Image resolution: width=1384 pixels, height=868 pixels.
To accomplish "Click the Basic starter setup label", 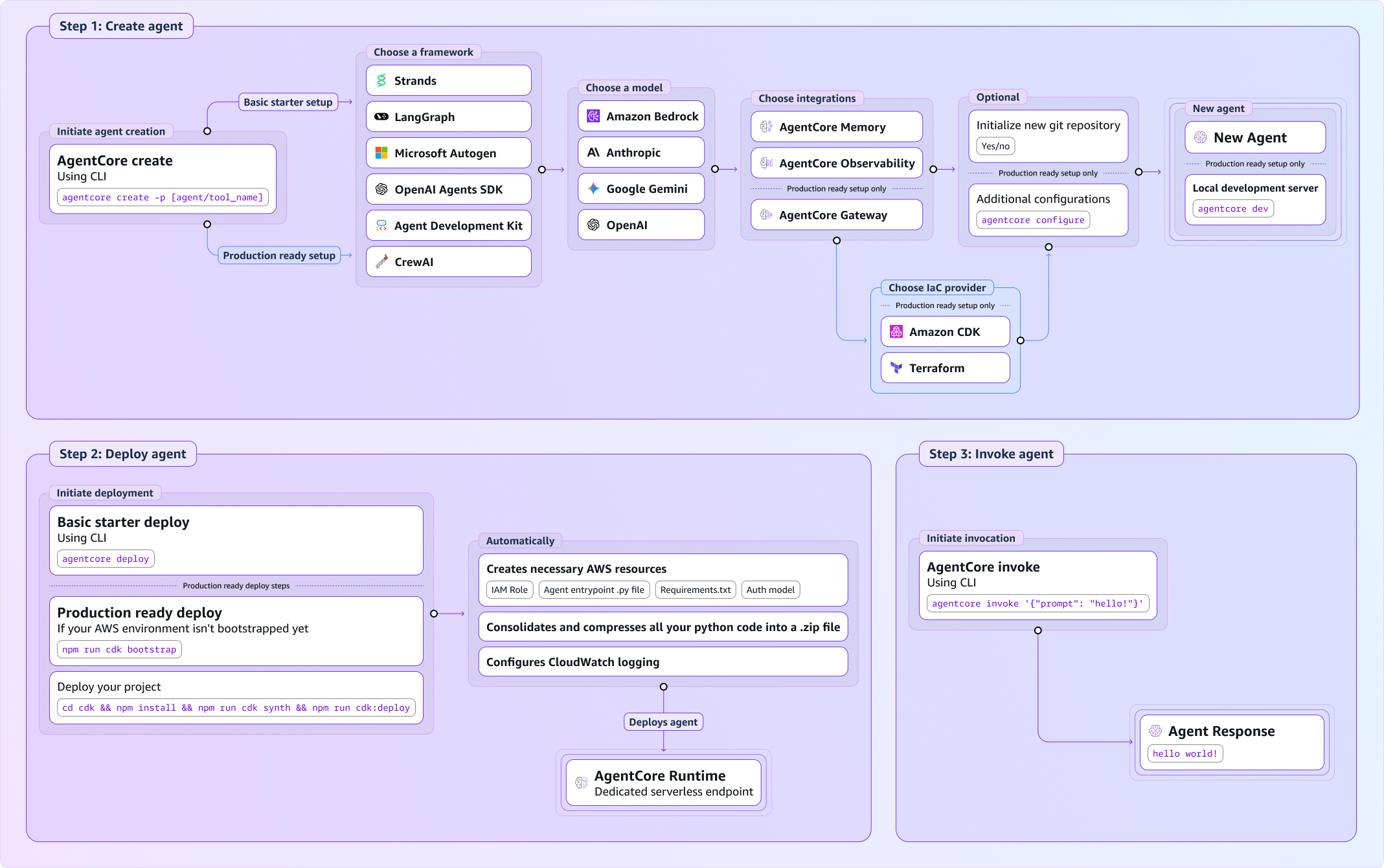I will click(x=288, y=102).
